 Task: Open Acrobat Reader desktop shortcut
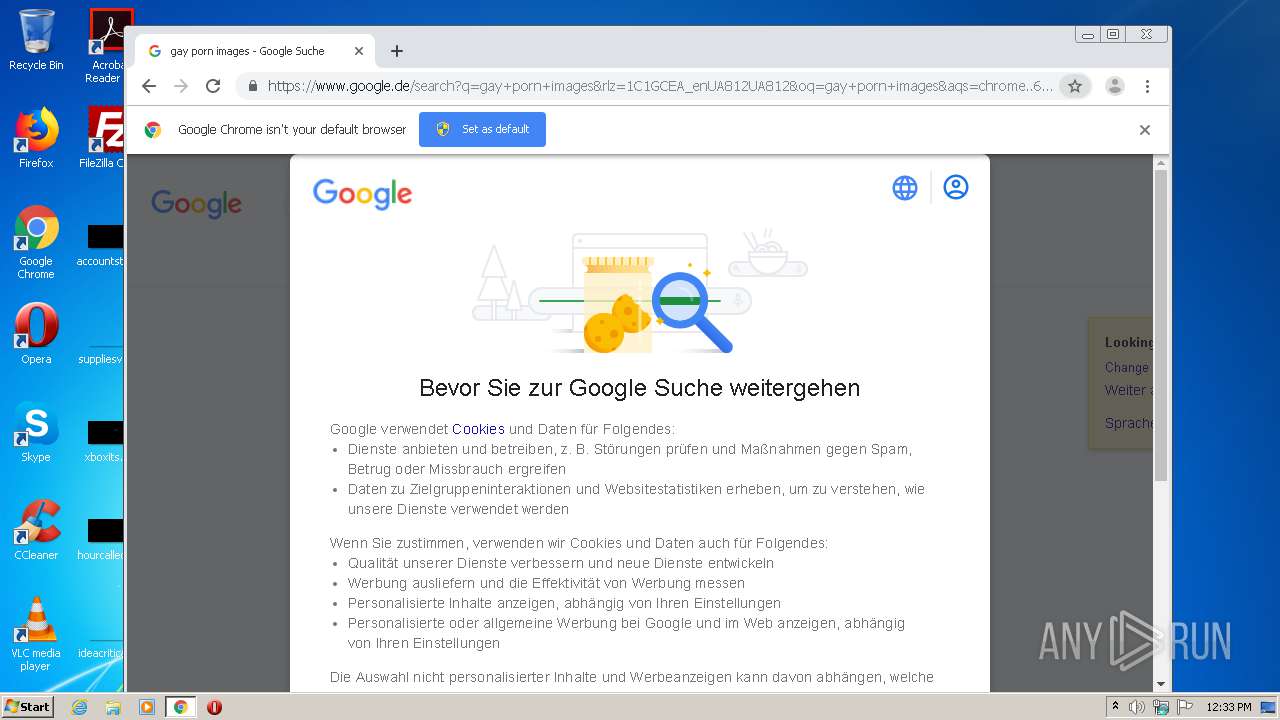[x=107, y=46]
